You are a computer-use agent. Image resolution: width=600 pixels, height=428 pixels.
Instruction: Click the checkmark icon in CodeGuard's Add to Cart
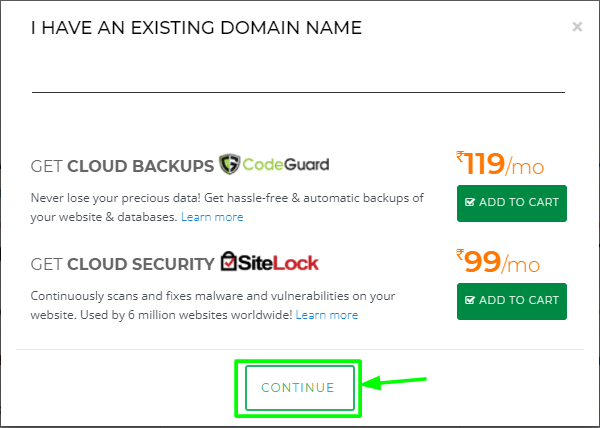[470, 202]
